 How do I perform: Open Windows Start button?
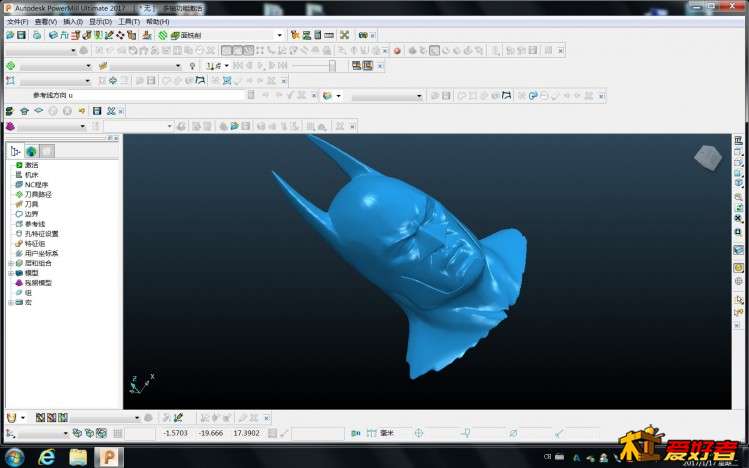[x=14, y=457]
